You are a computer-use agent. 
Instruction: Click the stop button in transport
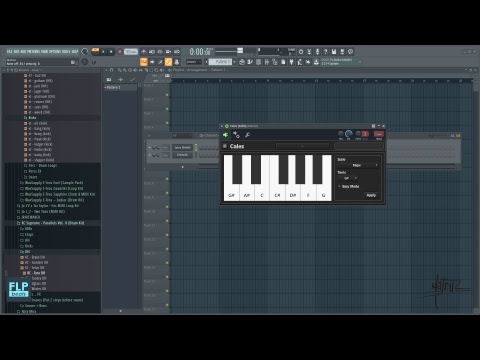111,52
